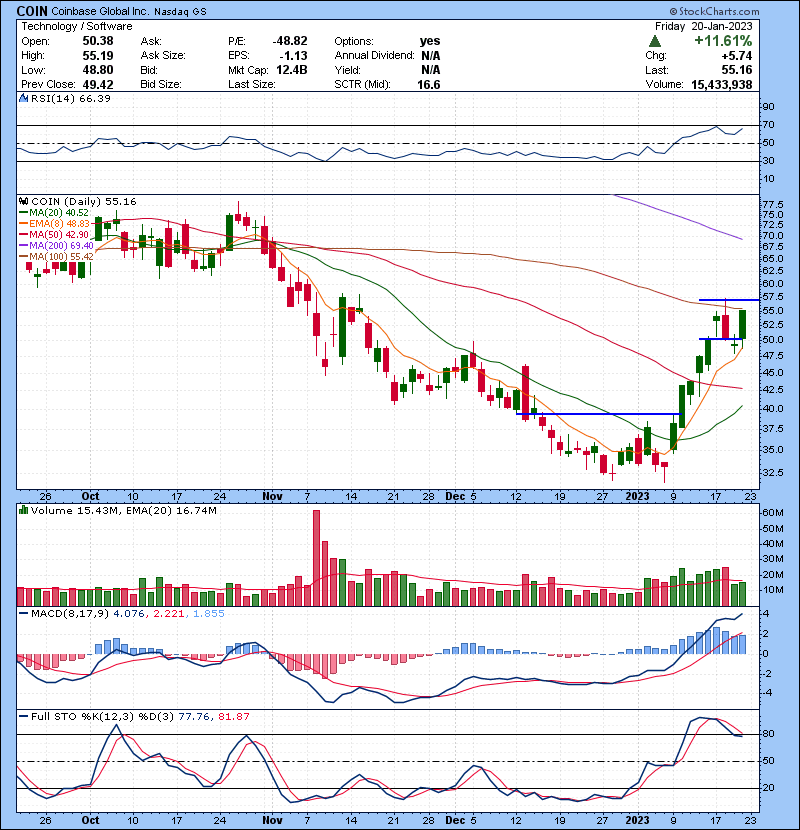The image size is (800, 830).
Task: Click the 32.5 price label on right axis
Action: 774,472
